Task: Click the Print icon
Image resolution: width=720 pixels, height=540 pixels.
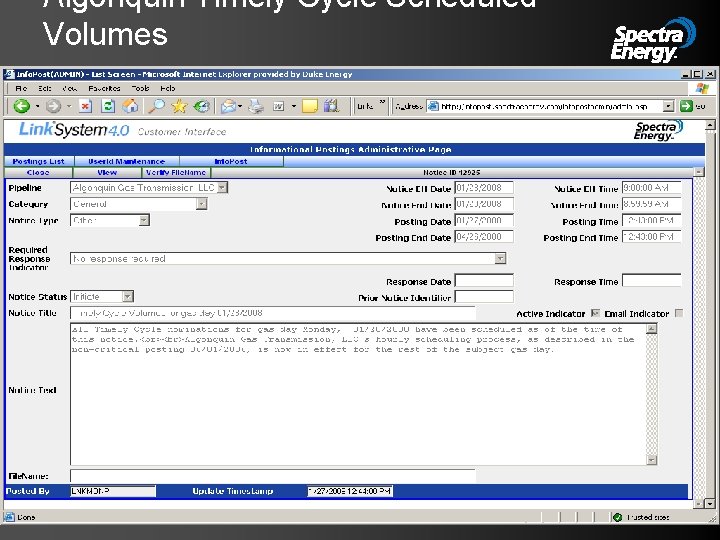Action: point(256,107)
